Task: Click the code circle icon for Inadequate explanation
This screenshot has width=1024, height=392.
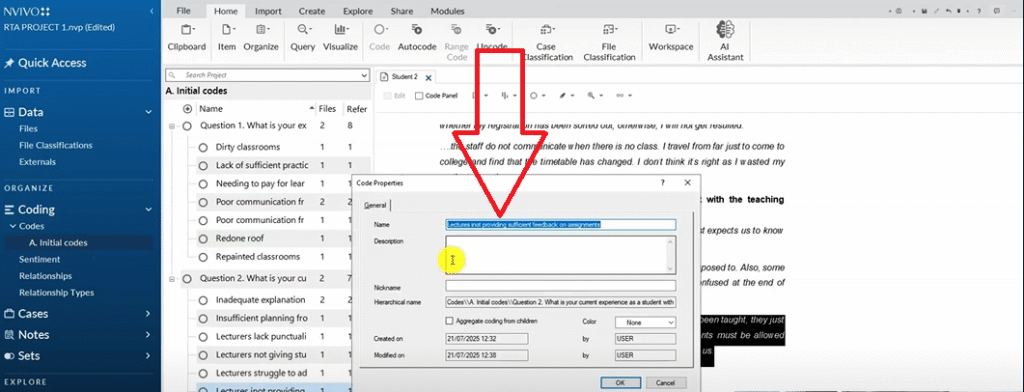Action: pos(202,300)
